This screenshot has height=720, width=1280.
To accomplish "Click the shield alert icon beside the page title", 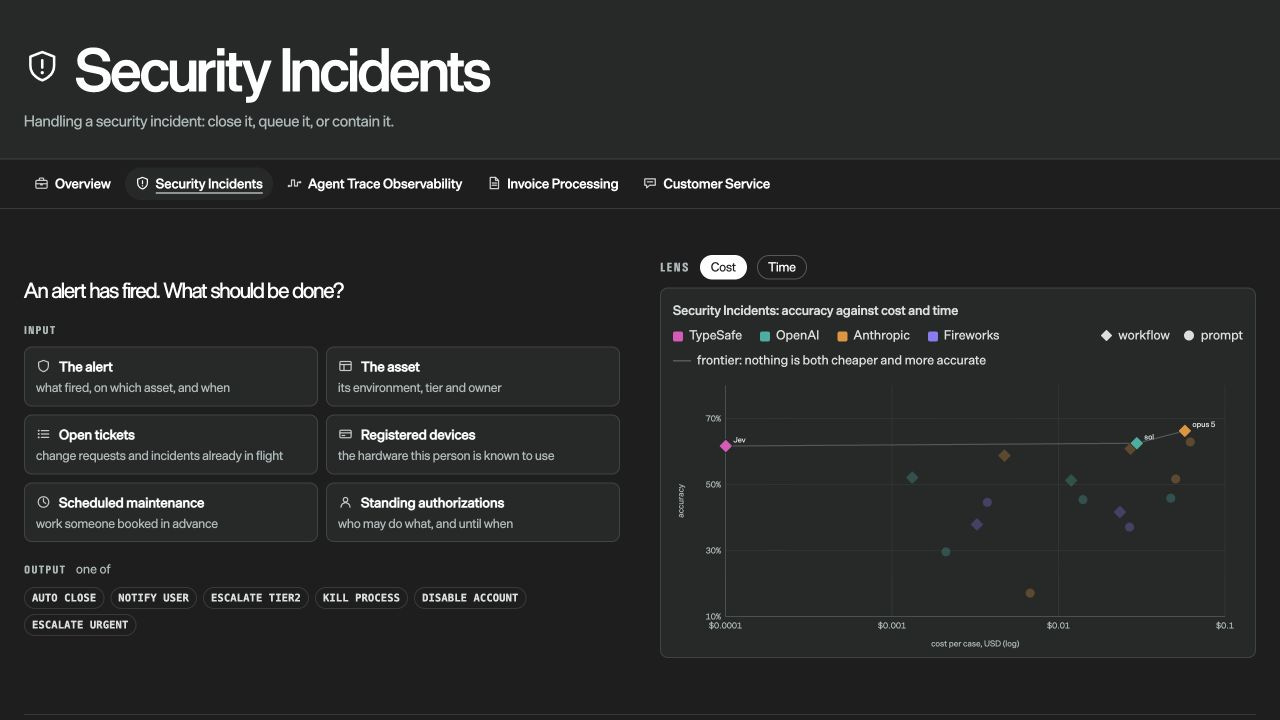I will pyautogui.click(x=42, y=67).
